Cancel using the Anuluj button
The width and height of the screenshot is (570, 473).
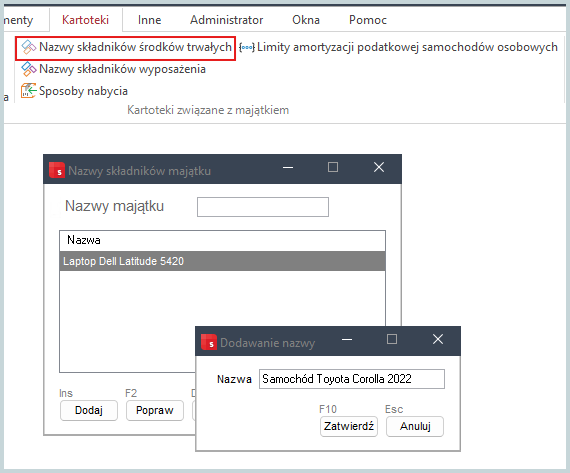click(415, 426)
